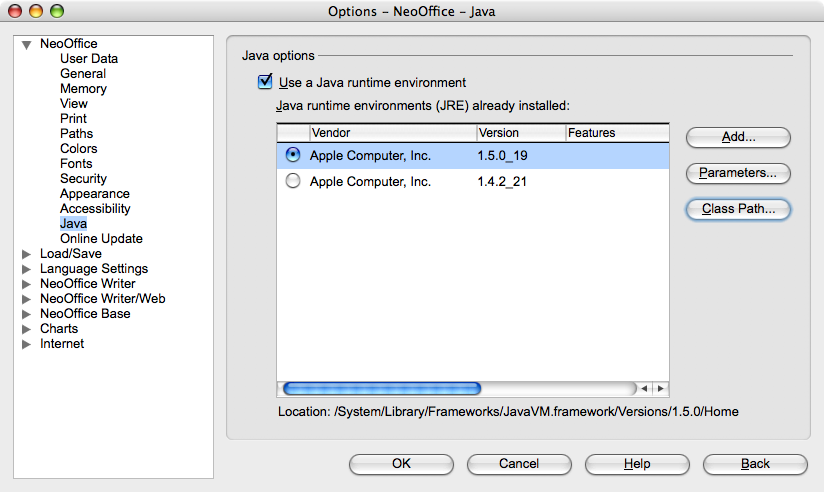This screenshot has height=492, width=824.
Task: Click the Add... button
Action: coord(738,137)
